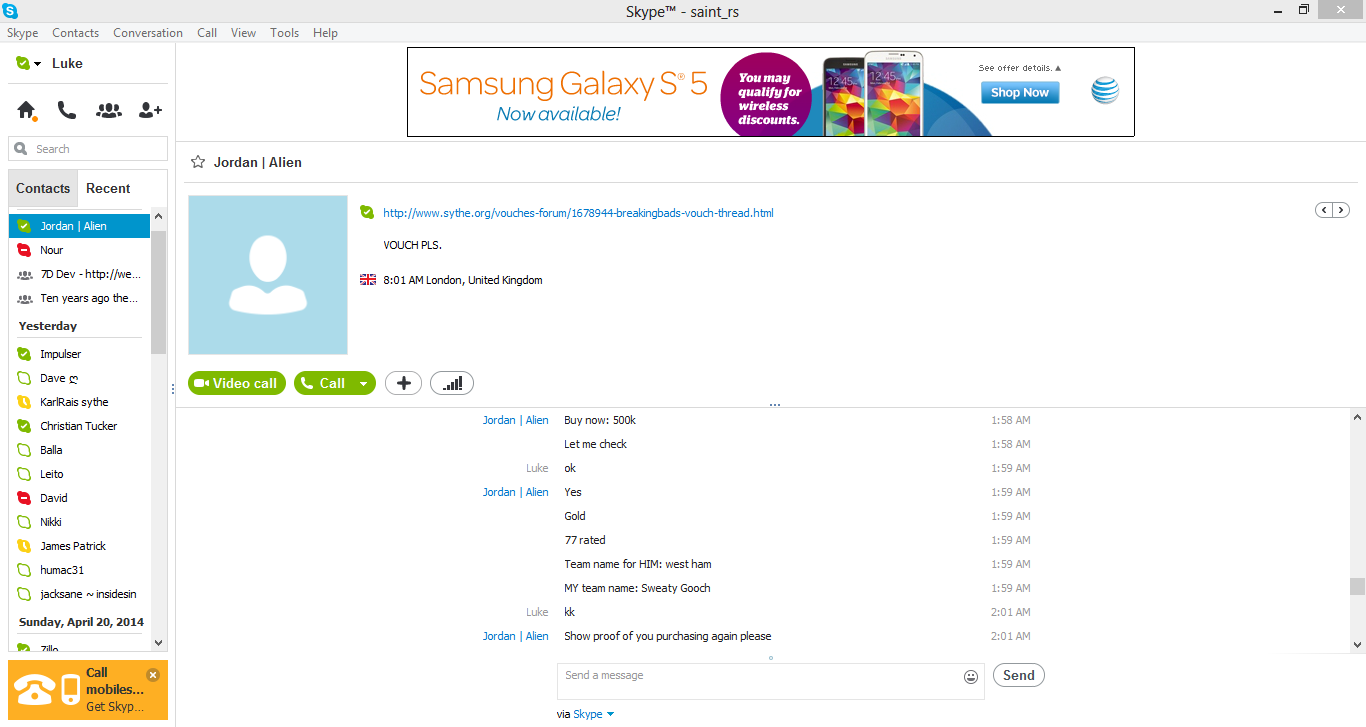The height and width of the screenshot is (727, 1366).
Task: Open the Conversation menu
Action: 148,33
